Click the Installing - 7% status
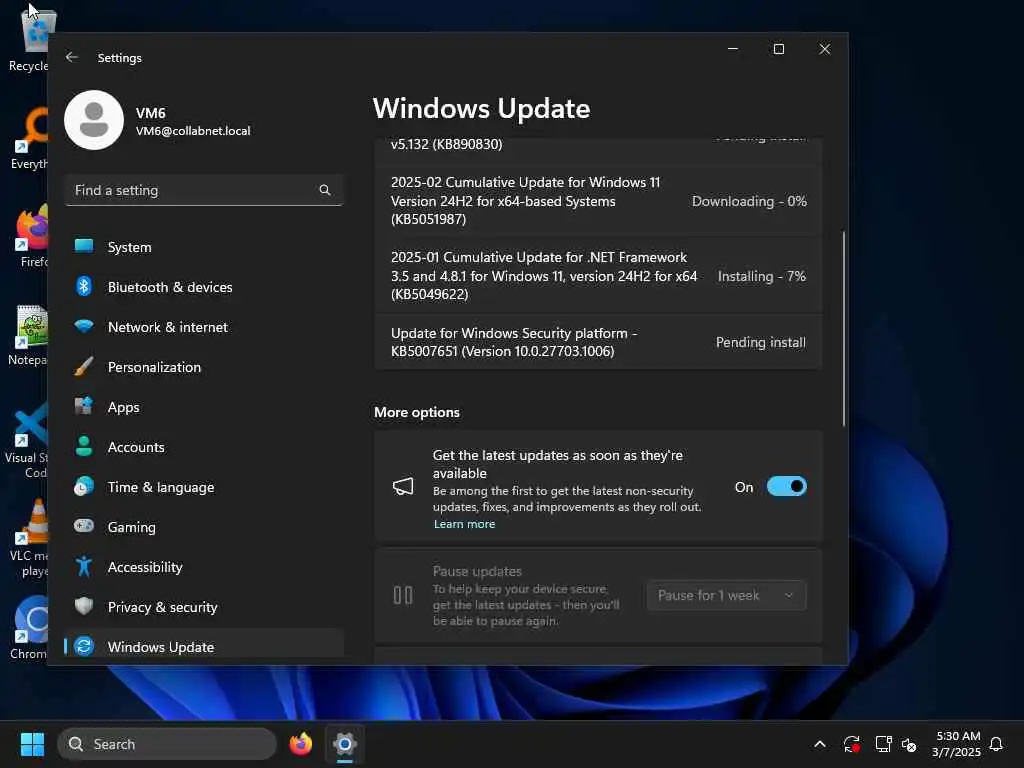The image size is (1024, 768). coord(761,276)
